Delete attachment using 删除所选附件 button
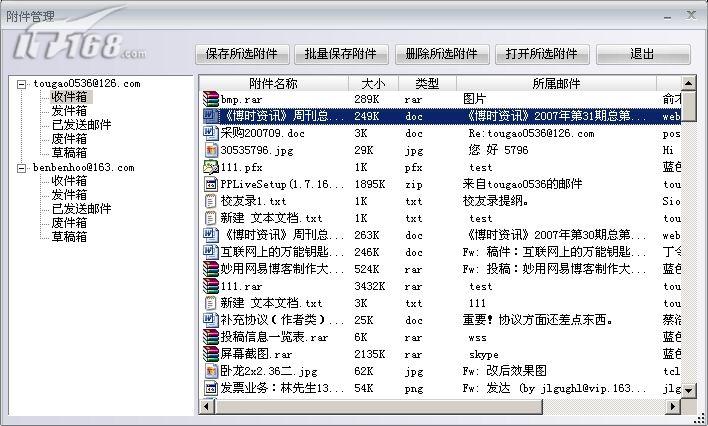The height and width of the screenshot is (426, 708). pos(436,54)
